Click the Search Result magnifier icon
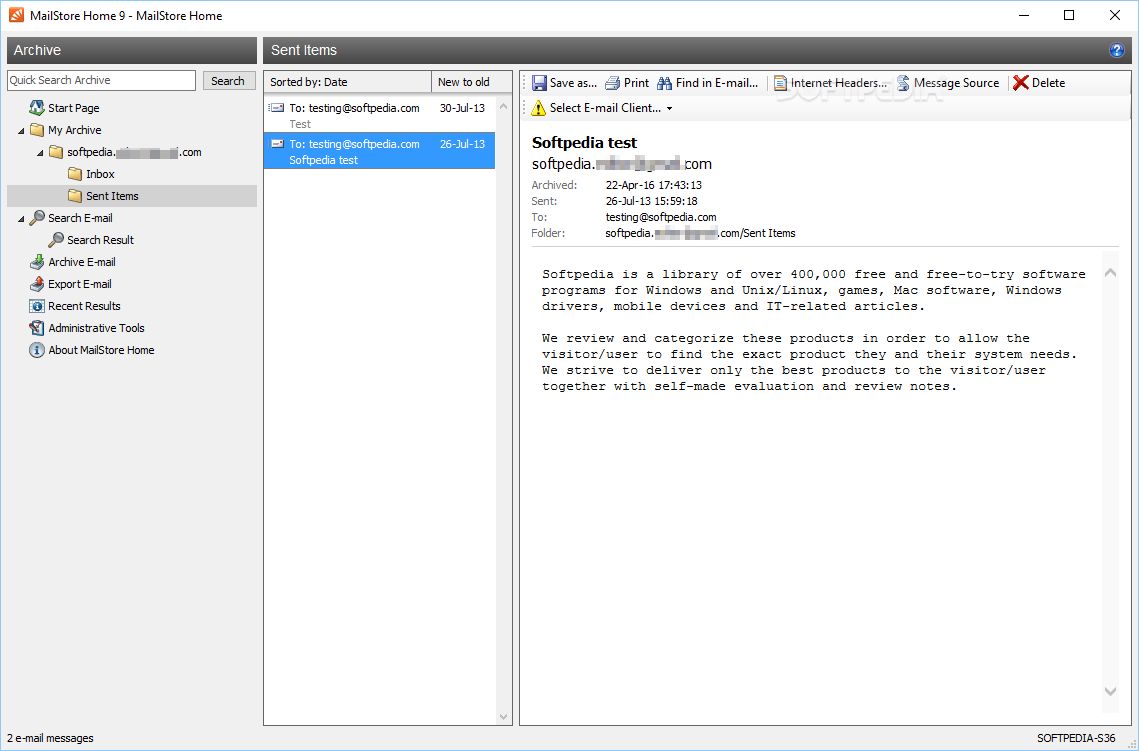The height and width of the screenshot is (751, 1139). 55,240
